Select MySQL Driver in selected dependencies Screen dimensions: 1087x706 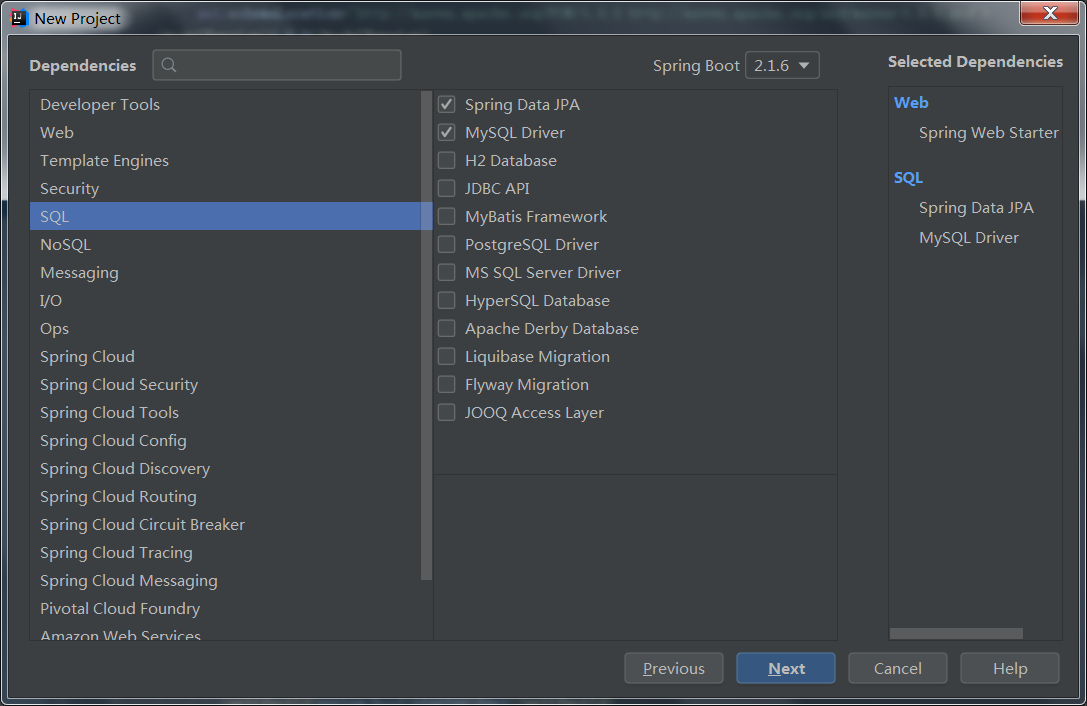click(x=968, y=238)
